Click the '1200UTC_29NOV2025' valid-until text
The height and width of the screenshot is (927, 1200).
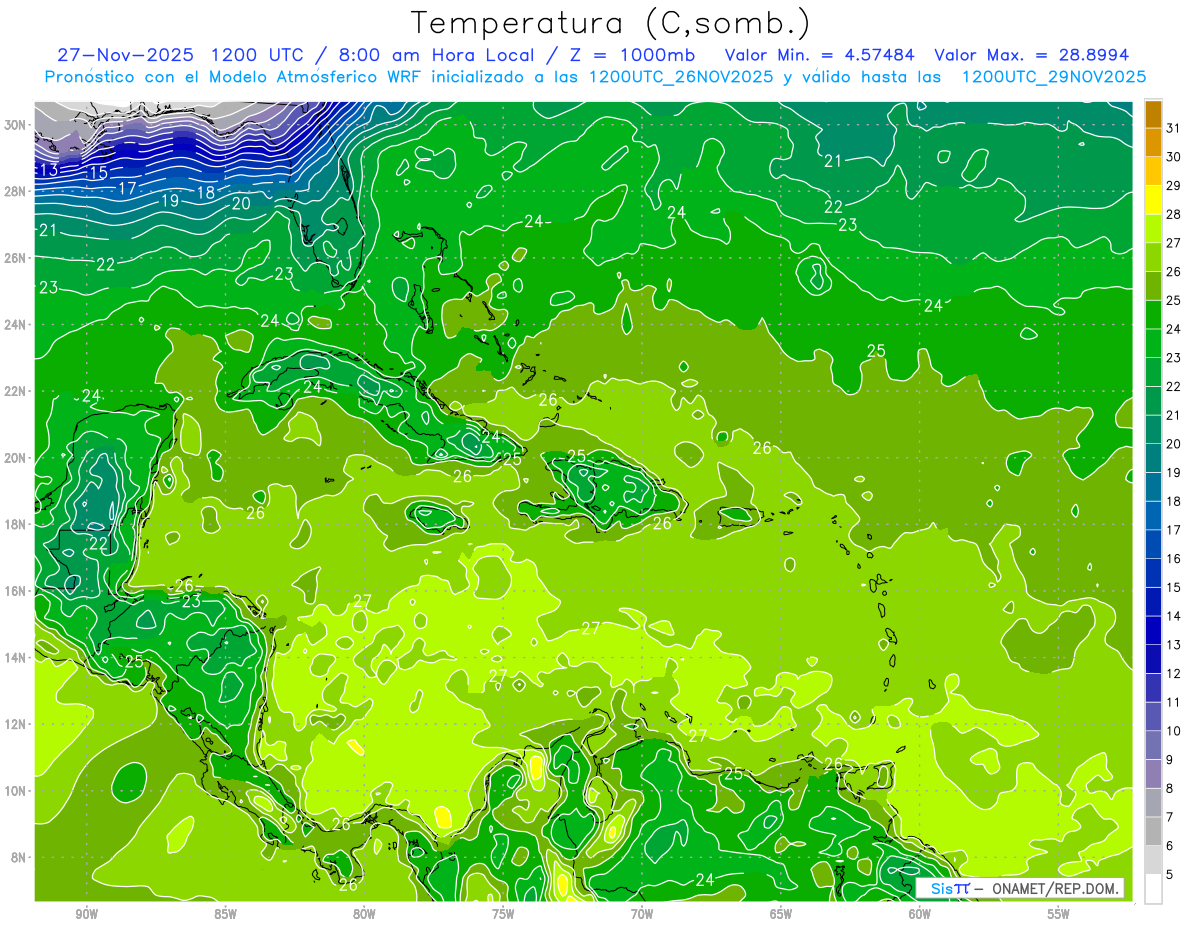pyautogui.click(x=1053, y=77)
